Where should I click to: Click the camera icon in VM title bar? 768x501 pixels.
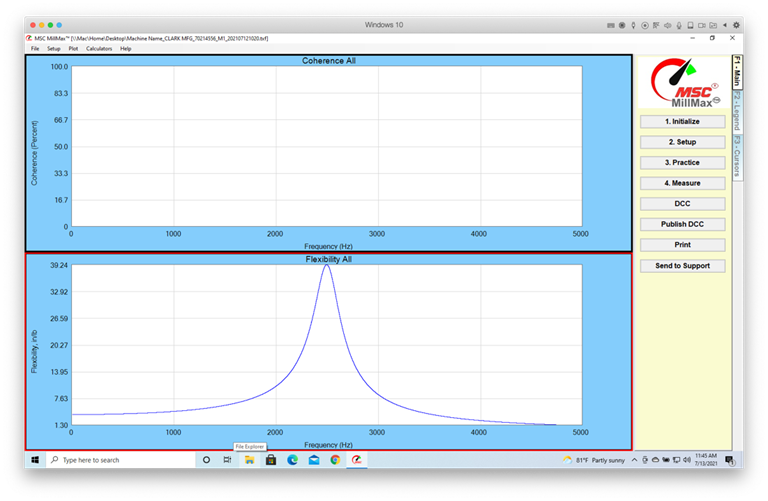click(702, 25)
